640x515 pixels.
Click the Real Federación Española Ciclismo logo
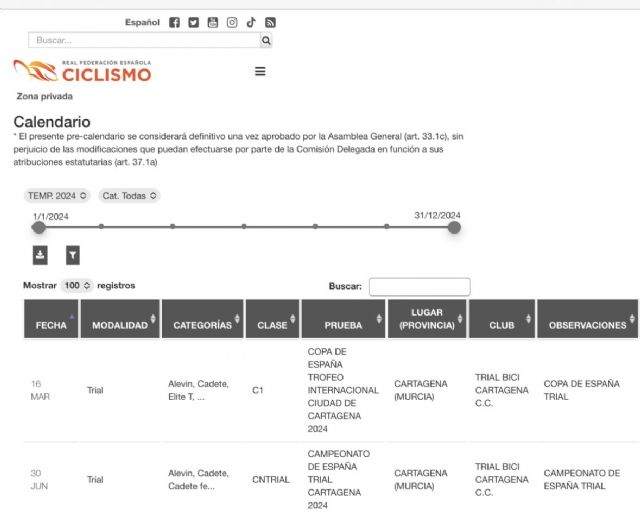82,71
